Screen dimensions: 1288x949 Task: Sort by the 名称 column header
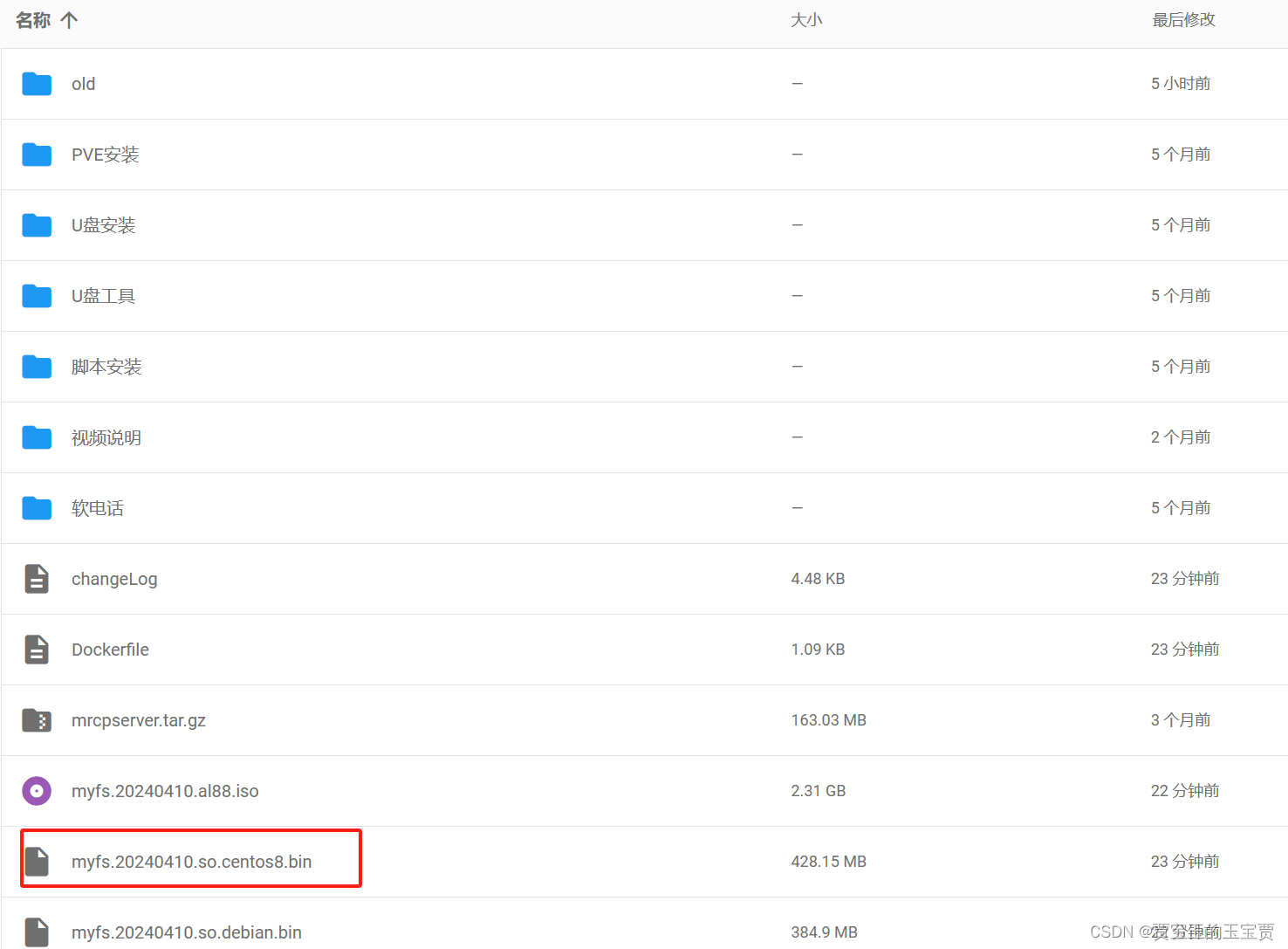(x=33, y=20)
